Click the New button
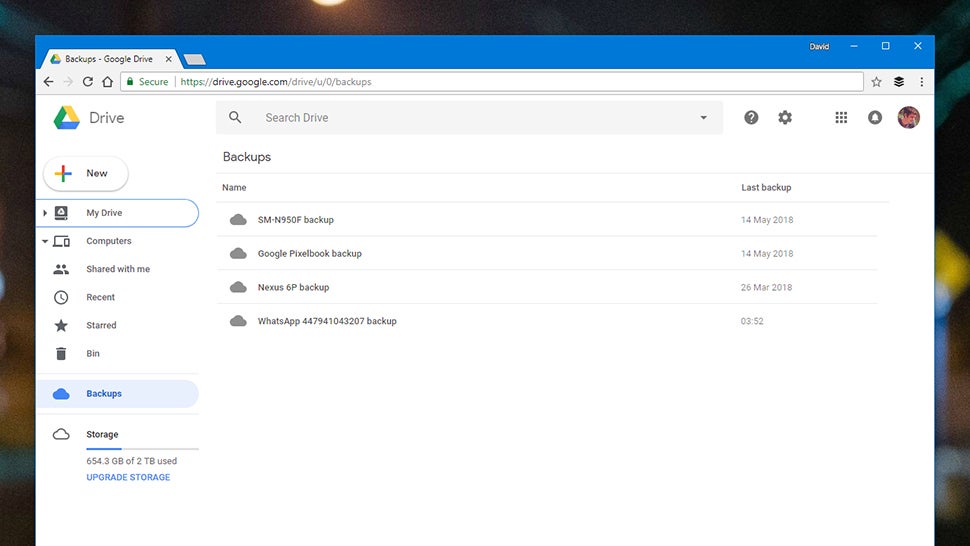970x546 pixels. tap(86, 174)
